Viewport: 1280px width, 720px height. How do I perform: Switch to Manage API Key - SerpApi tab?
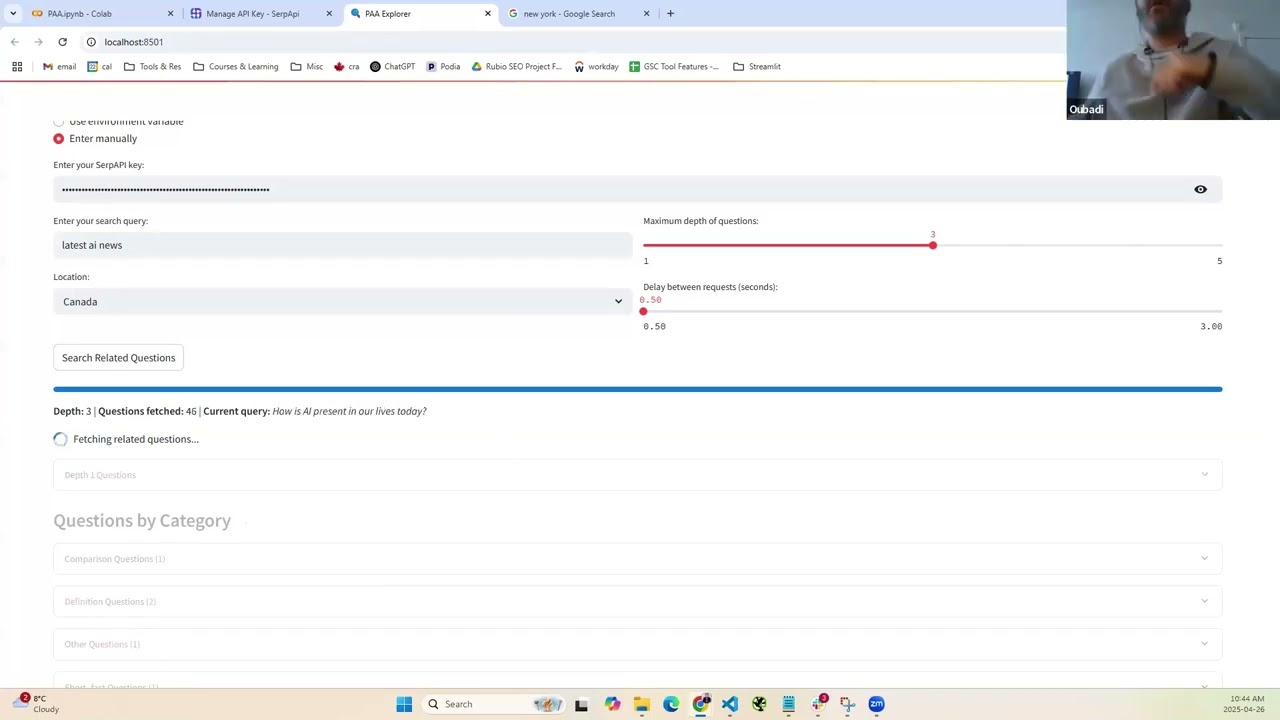coord(260,14)
